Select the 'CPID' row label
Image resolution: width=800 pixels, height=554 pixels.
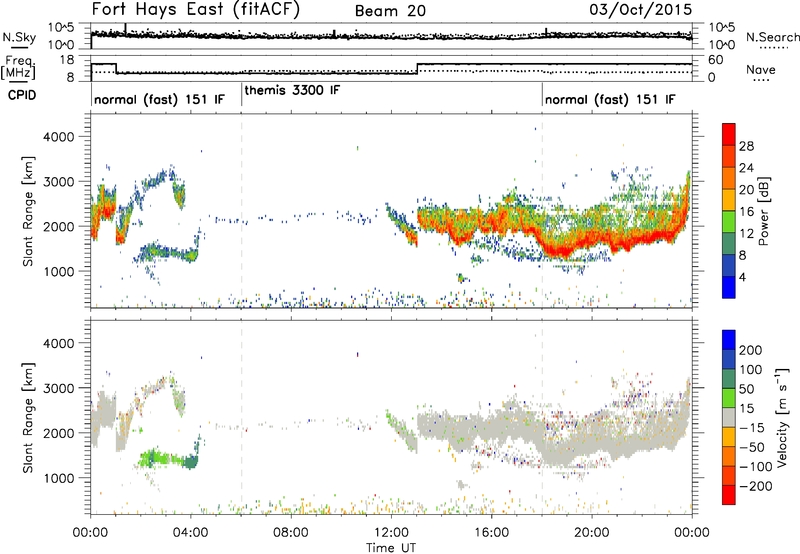pos(22,95)
